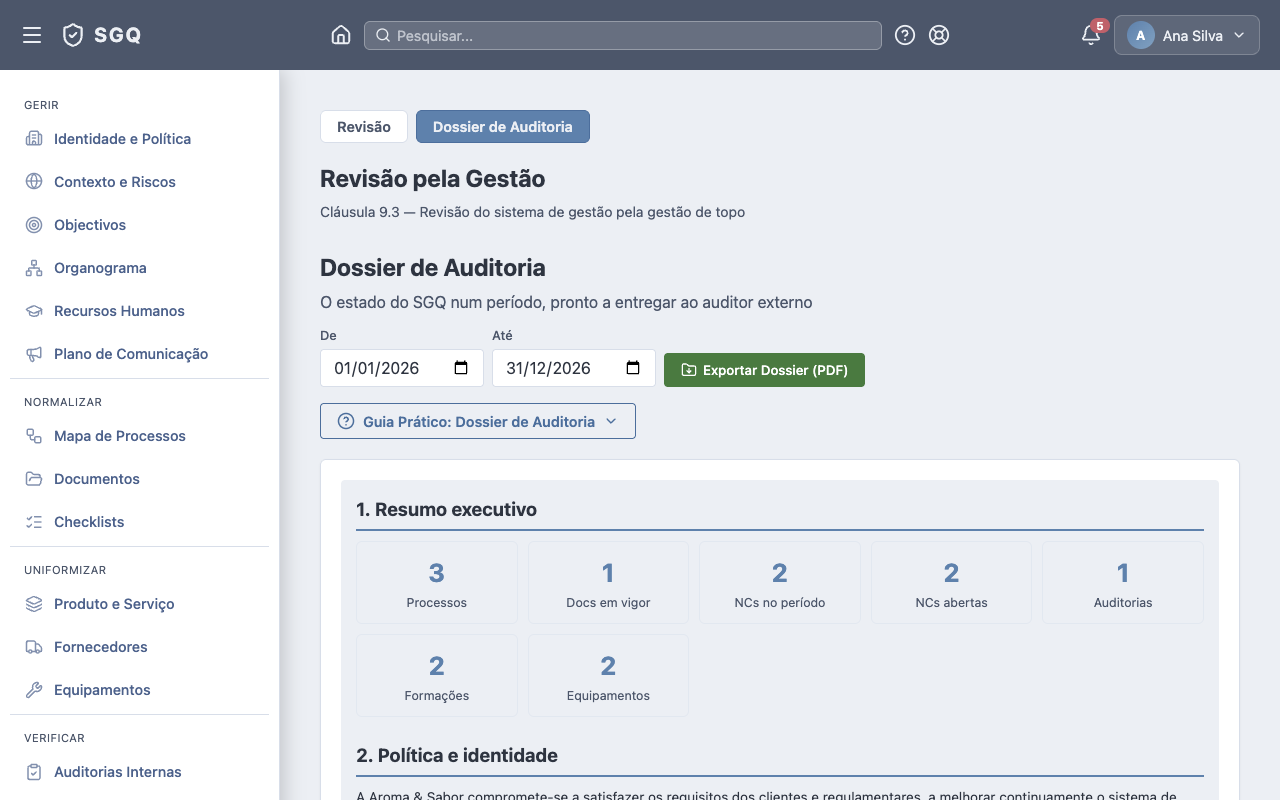Open calendar picker on Até date field

(x=633, y=368)
